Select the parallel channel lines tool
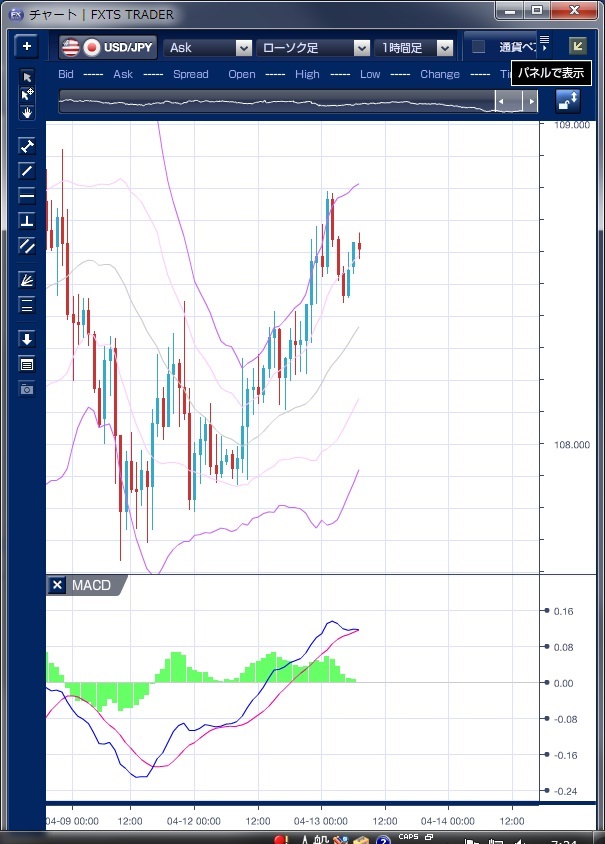605x844 pixels. click(27, 245)
